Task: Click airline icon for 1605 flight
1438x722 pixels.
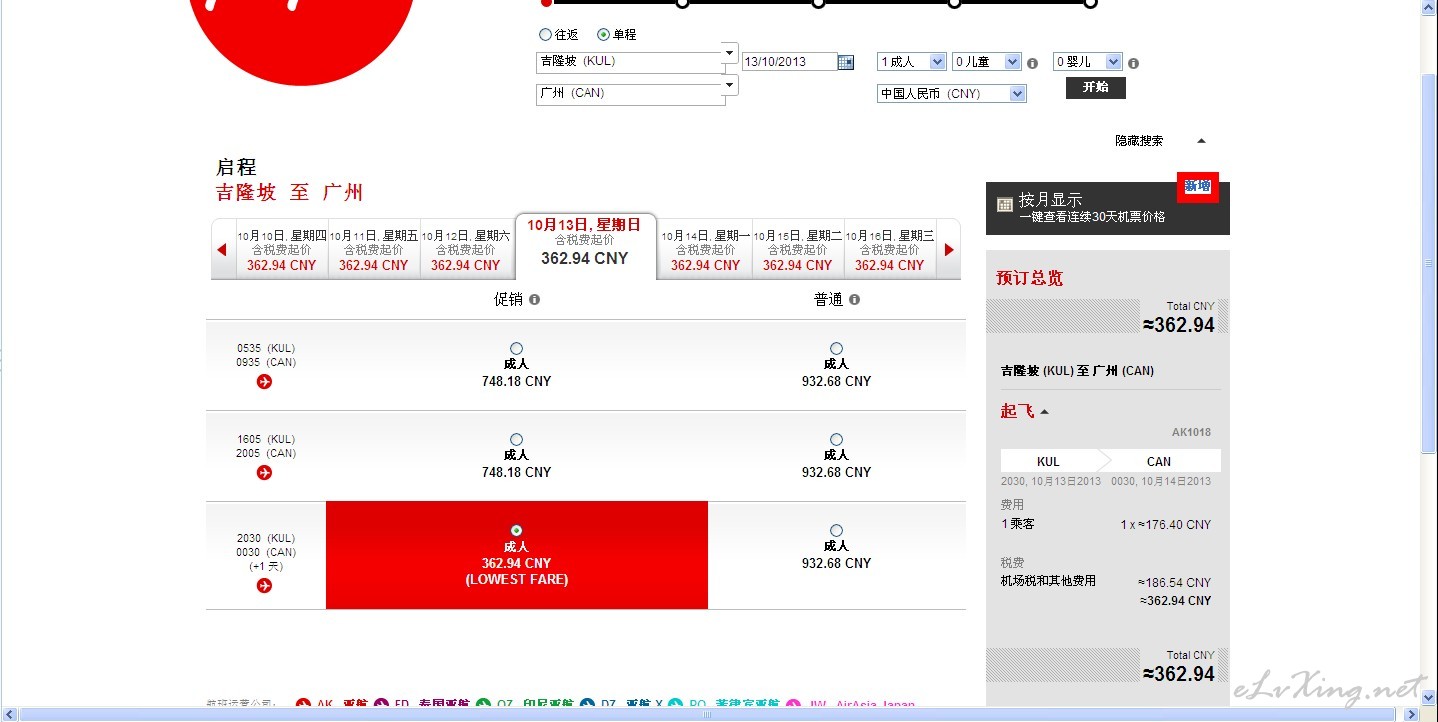Action: [264, 472]
